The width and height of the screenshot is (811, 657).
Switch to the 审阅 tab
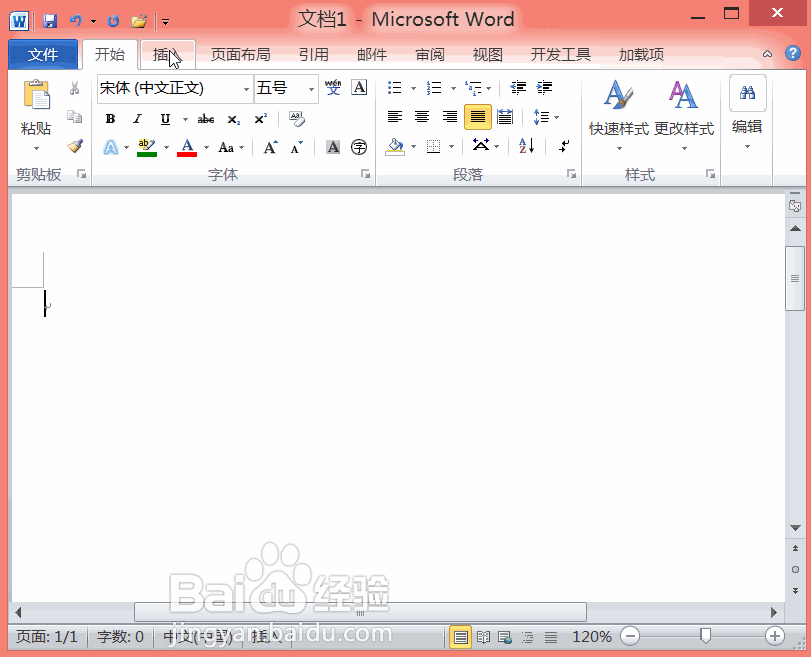click(x=430, y=54)
